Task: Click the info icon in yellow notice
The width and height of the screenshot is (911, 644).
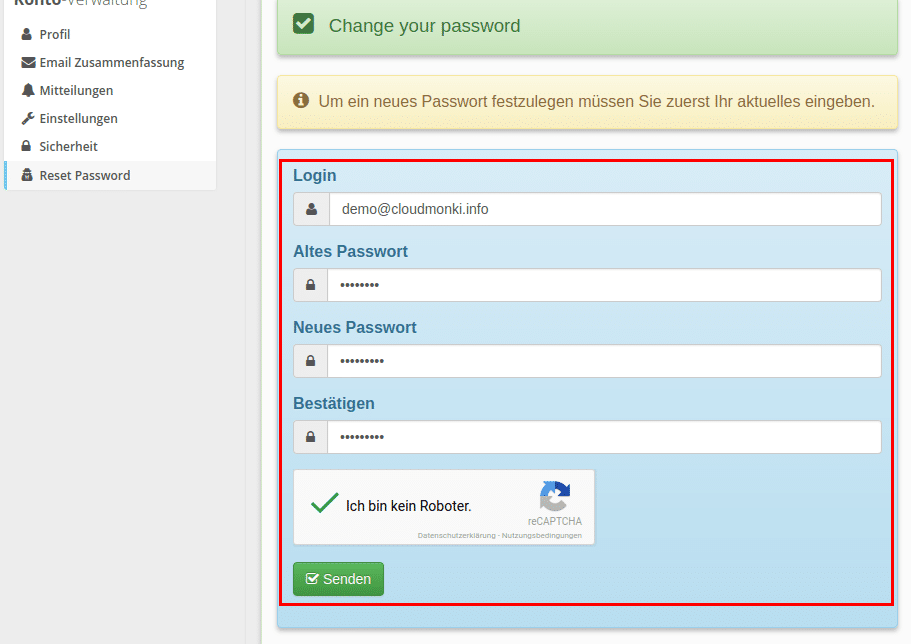Action: tap(301, 101)
